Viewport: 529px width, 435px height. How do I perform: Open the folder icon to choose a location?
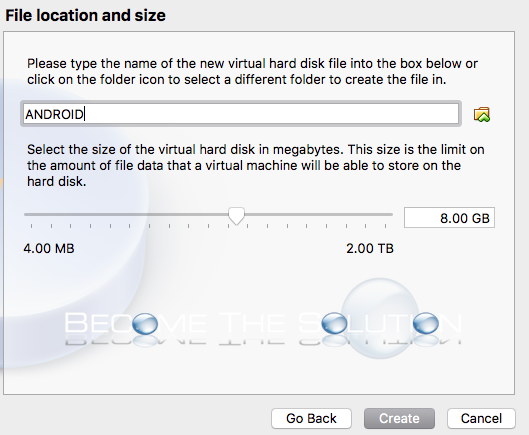tap(482, 115)
